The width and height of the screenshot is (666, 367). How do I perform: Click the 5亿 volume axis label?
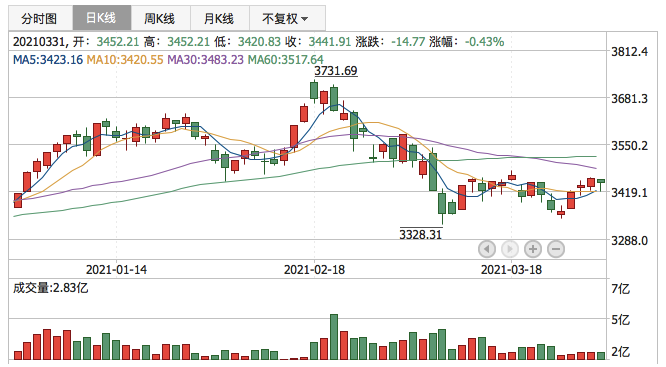click(x=621, y=320)
